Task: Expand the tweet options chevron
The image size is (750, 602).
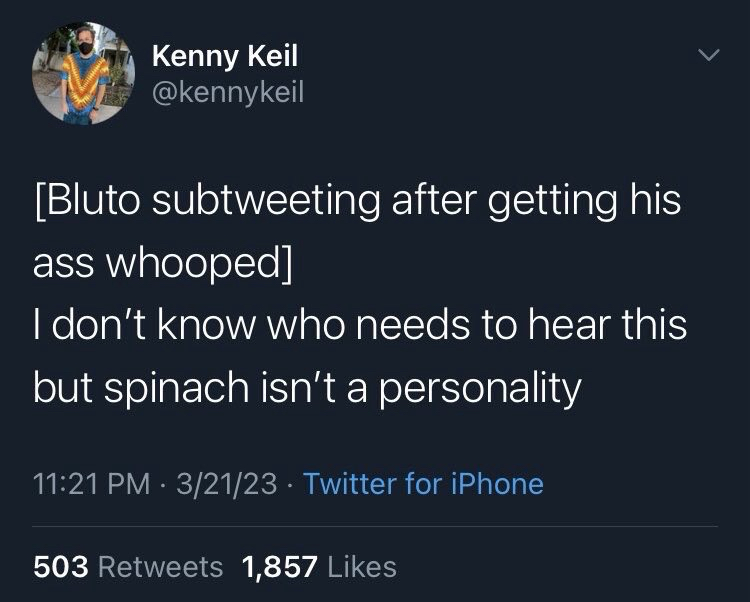Action: click(x=708, y=57)
